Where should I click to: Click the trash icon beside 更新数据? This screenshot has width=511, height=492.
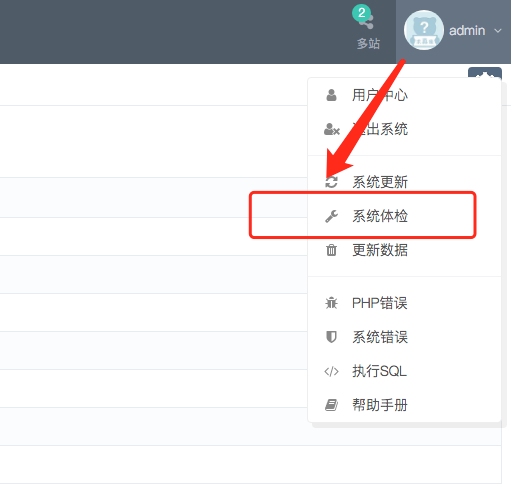pyautogui.click(x=331, y=250)
